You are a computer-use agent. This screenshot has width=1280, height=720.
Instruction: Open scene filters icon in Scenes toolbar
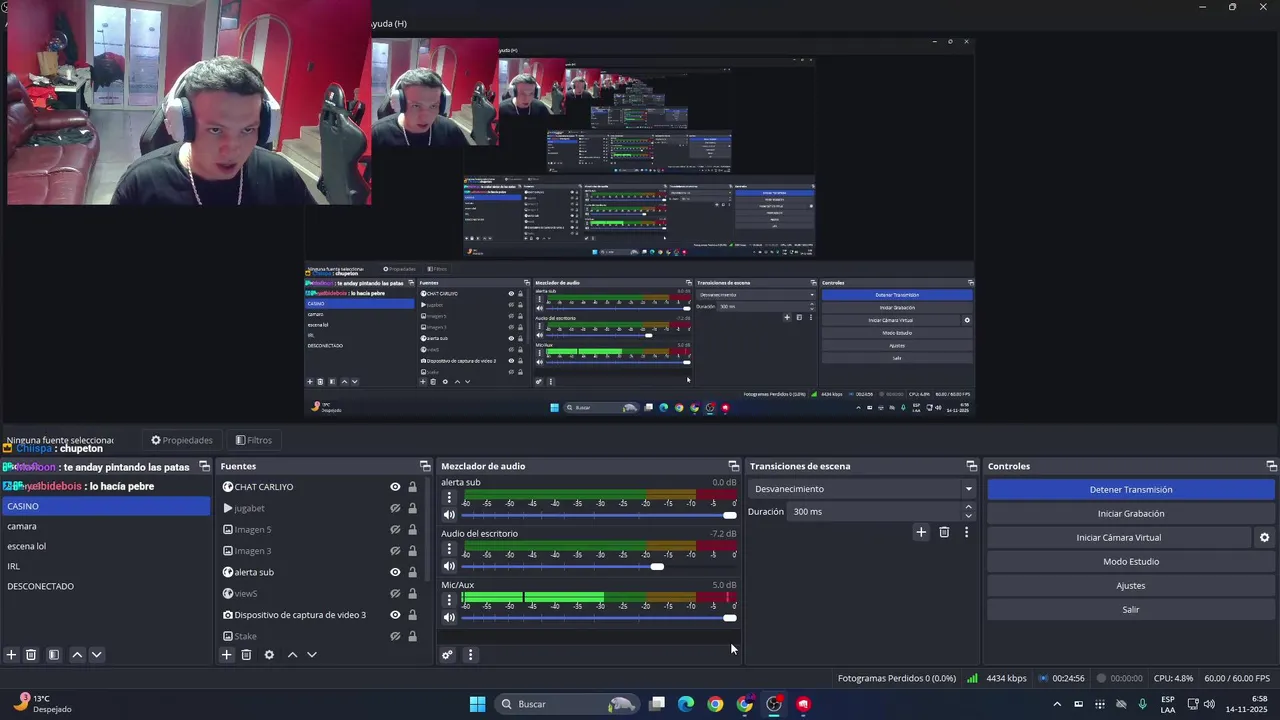[x=54, y=655]
